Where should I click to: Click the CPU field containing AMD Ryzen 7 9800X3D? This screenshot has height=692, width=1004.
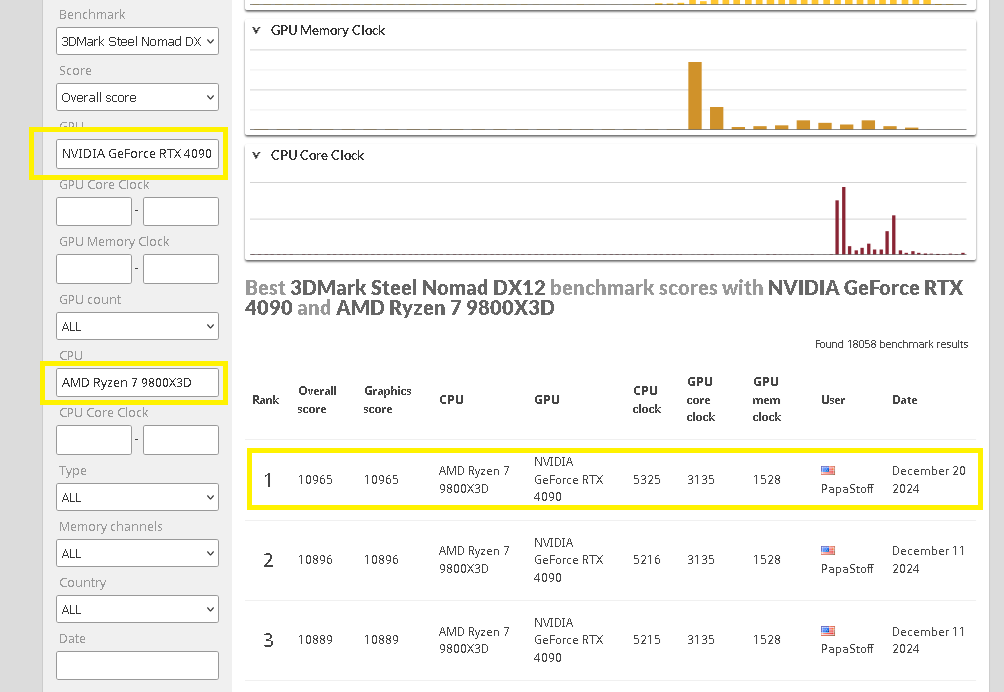tap(137, 382)
